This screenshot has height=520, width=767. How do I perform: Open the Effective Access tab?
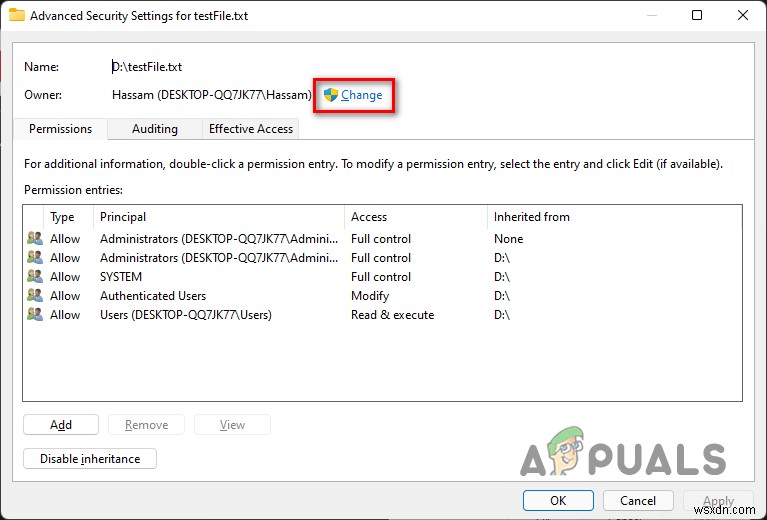pos(250,129)
